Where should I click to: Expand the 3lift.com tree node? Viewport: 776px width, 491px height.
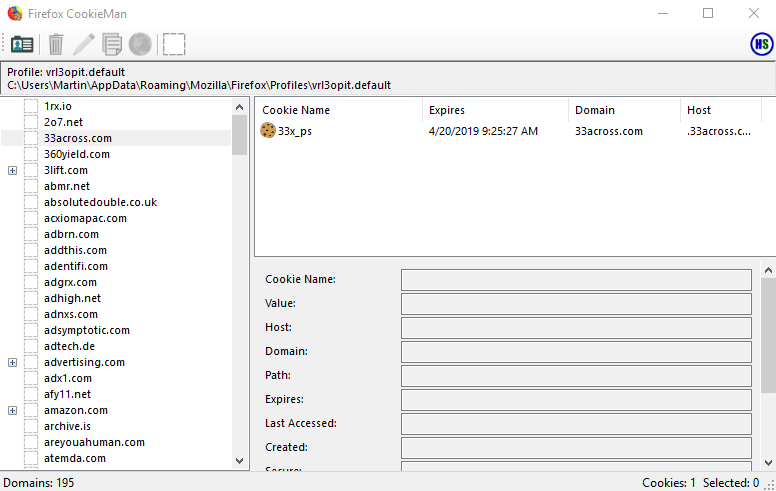coord(13,170)
